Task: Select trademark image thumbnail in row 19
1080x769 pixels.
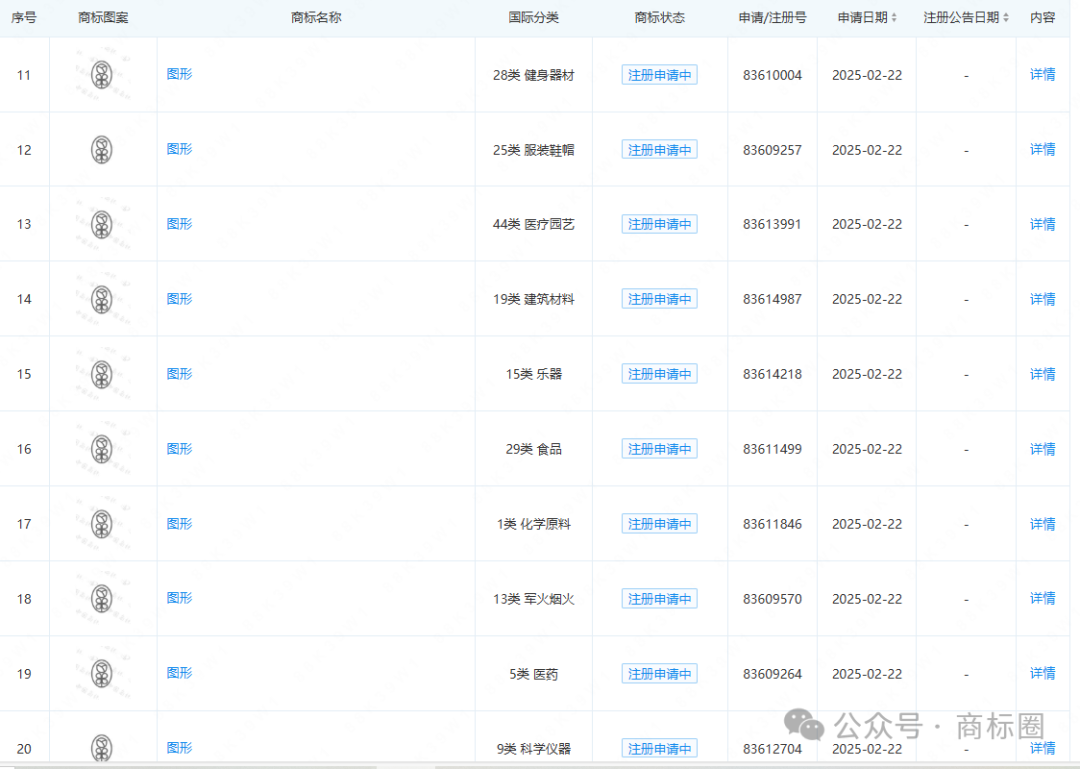Action: (102, 674)
